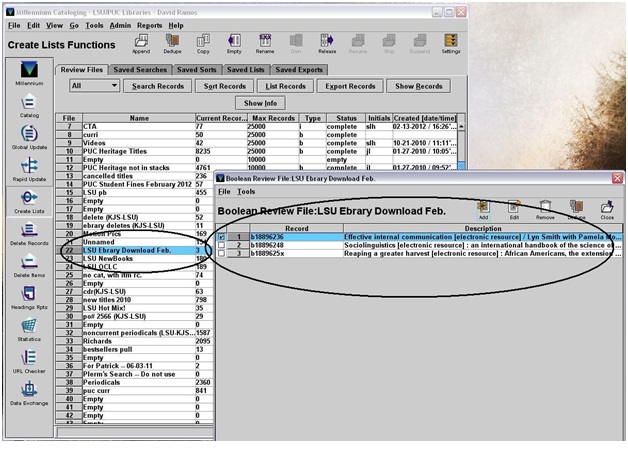
Task: Tick the checkbox for record b18896248
Action: tap(222, 245)
